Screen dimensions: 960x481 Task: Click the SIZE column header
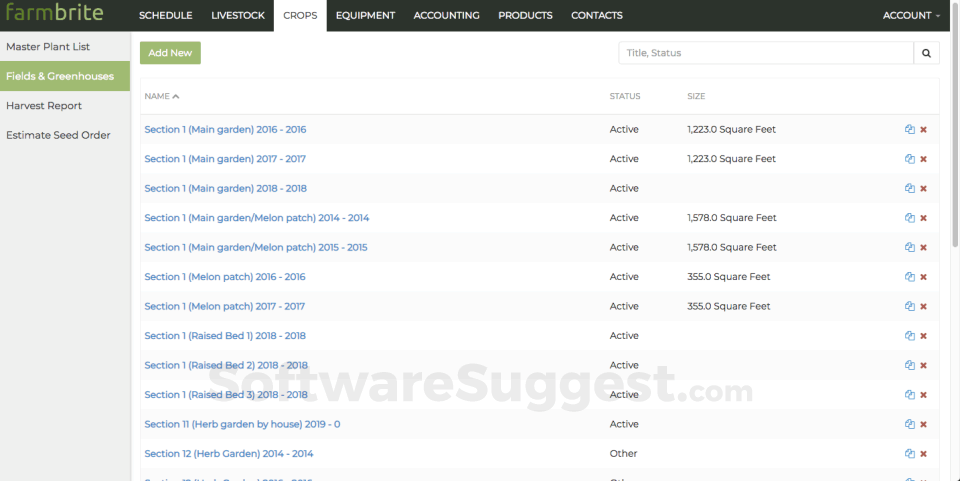pos(696,96)
